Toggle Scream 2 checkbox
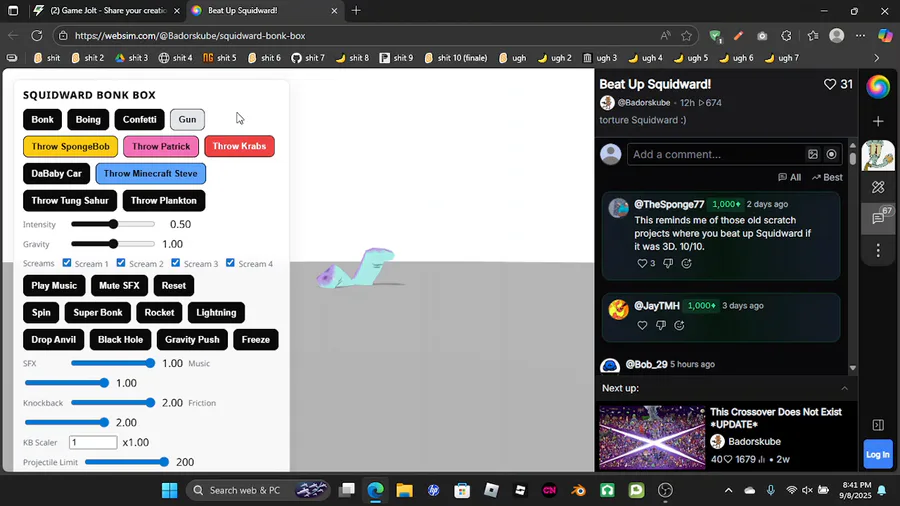This screenshot has width=900, height=506. point(121,263)
